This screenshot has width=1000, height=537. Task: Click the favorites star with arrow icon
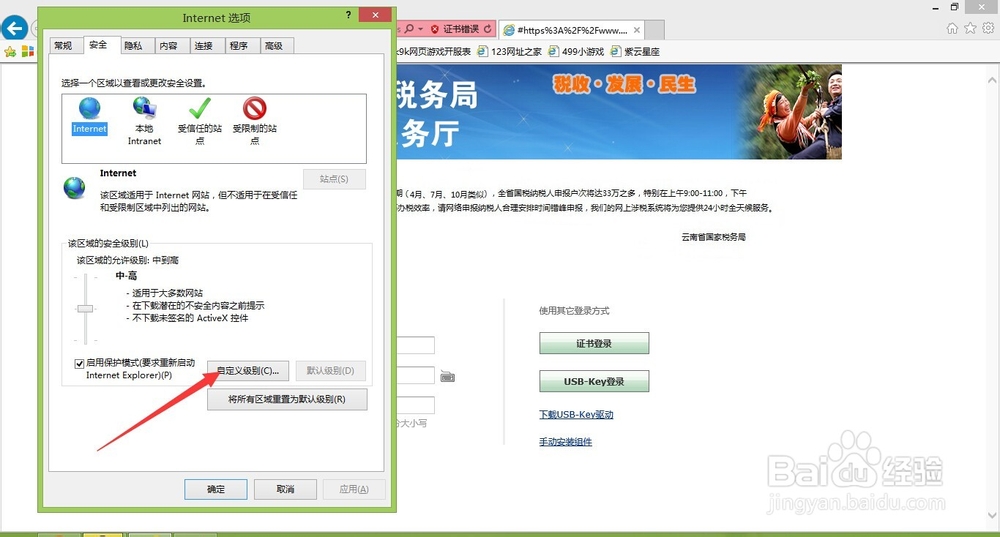pos(10,52)
